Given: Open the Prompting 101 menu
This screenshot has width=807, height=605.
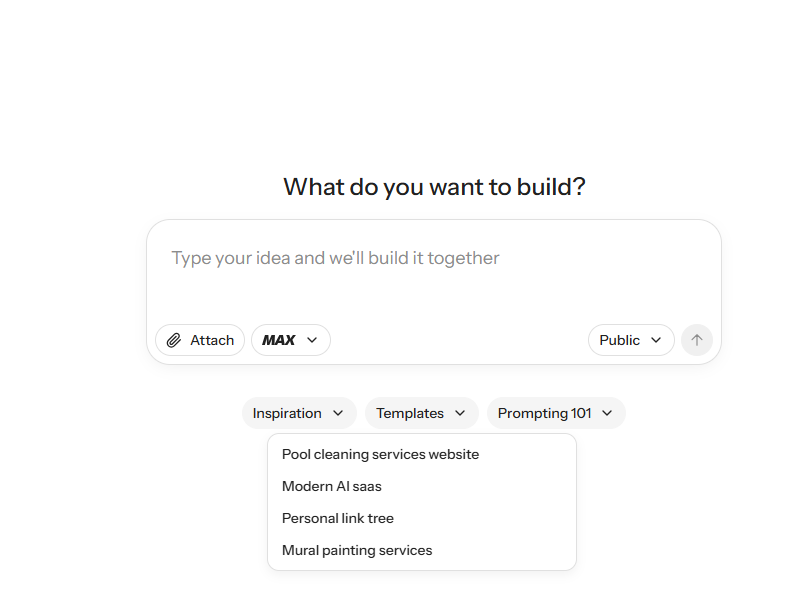Looking at the screenshot, I should click(556, 413).
